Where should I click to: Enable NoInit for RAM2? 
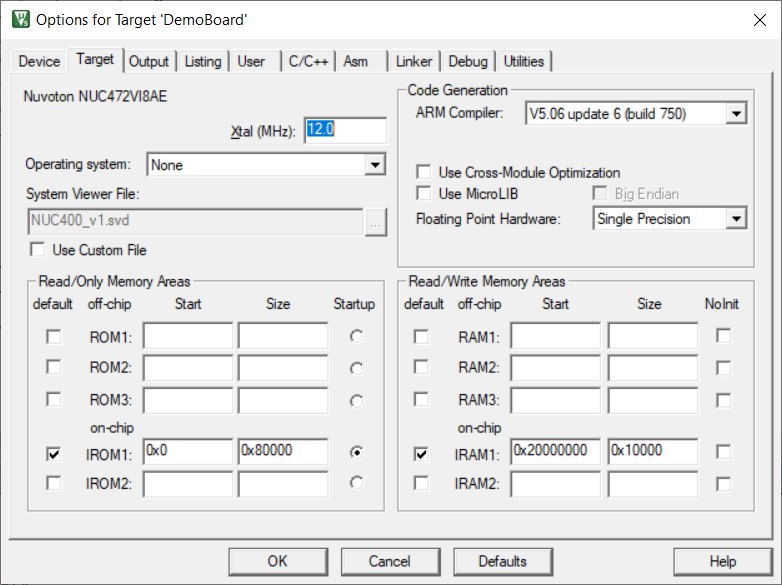tap(723, 368)
